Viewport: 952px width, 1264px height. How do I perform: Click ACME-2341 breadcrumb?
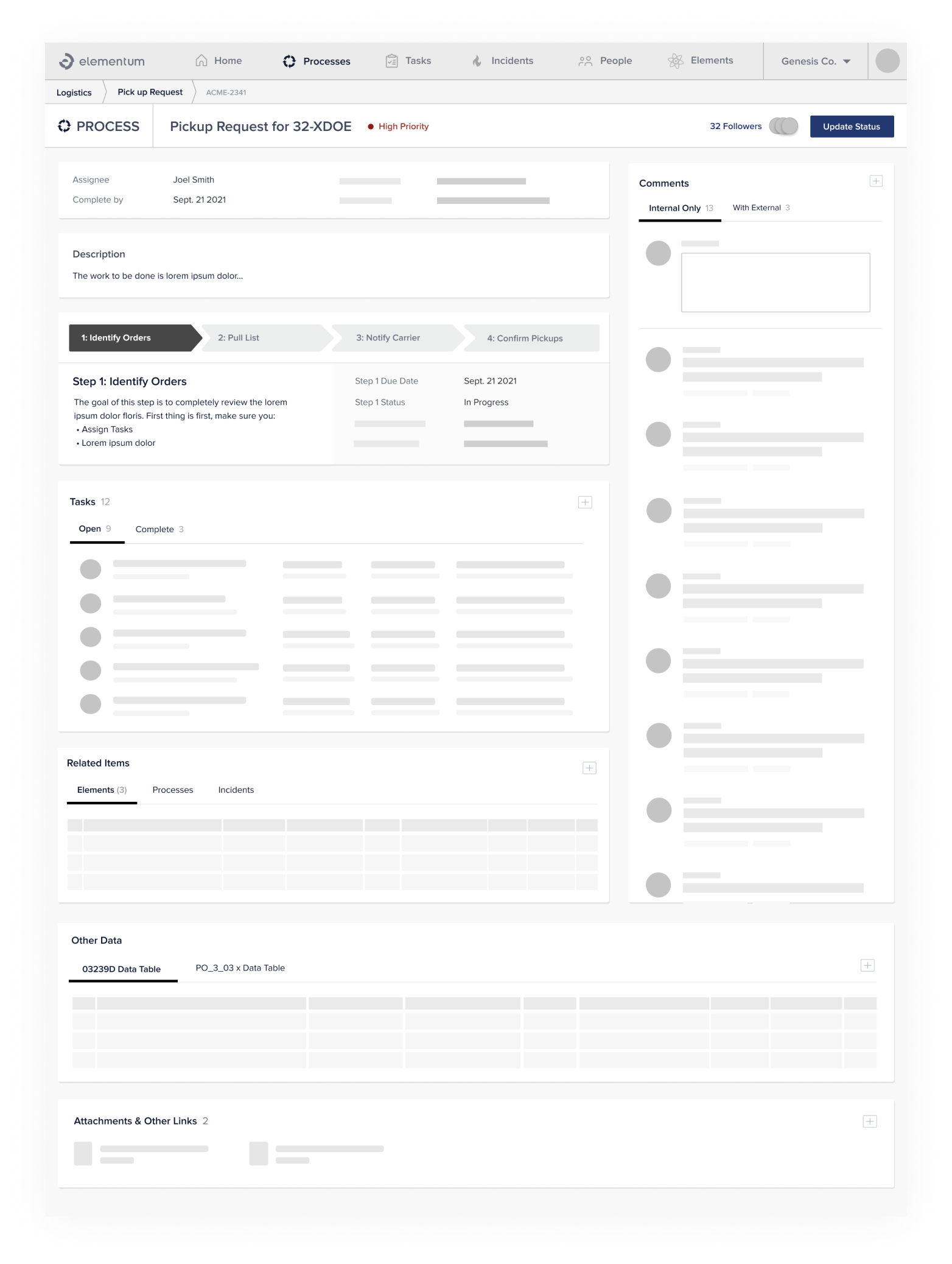click(226, 92)
